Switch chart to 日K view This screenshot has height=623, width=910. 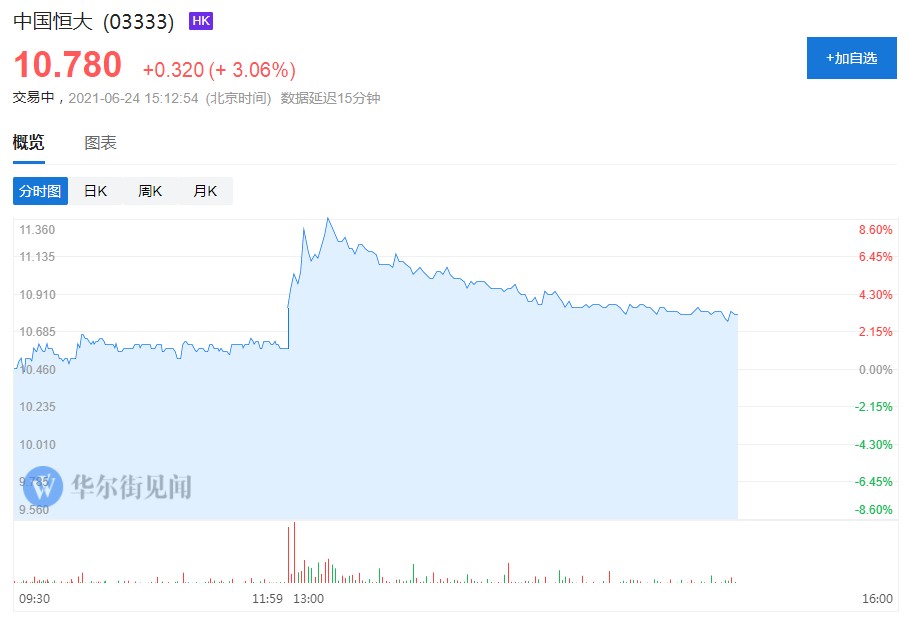[x=95, y=191]
